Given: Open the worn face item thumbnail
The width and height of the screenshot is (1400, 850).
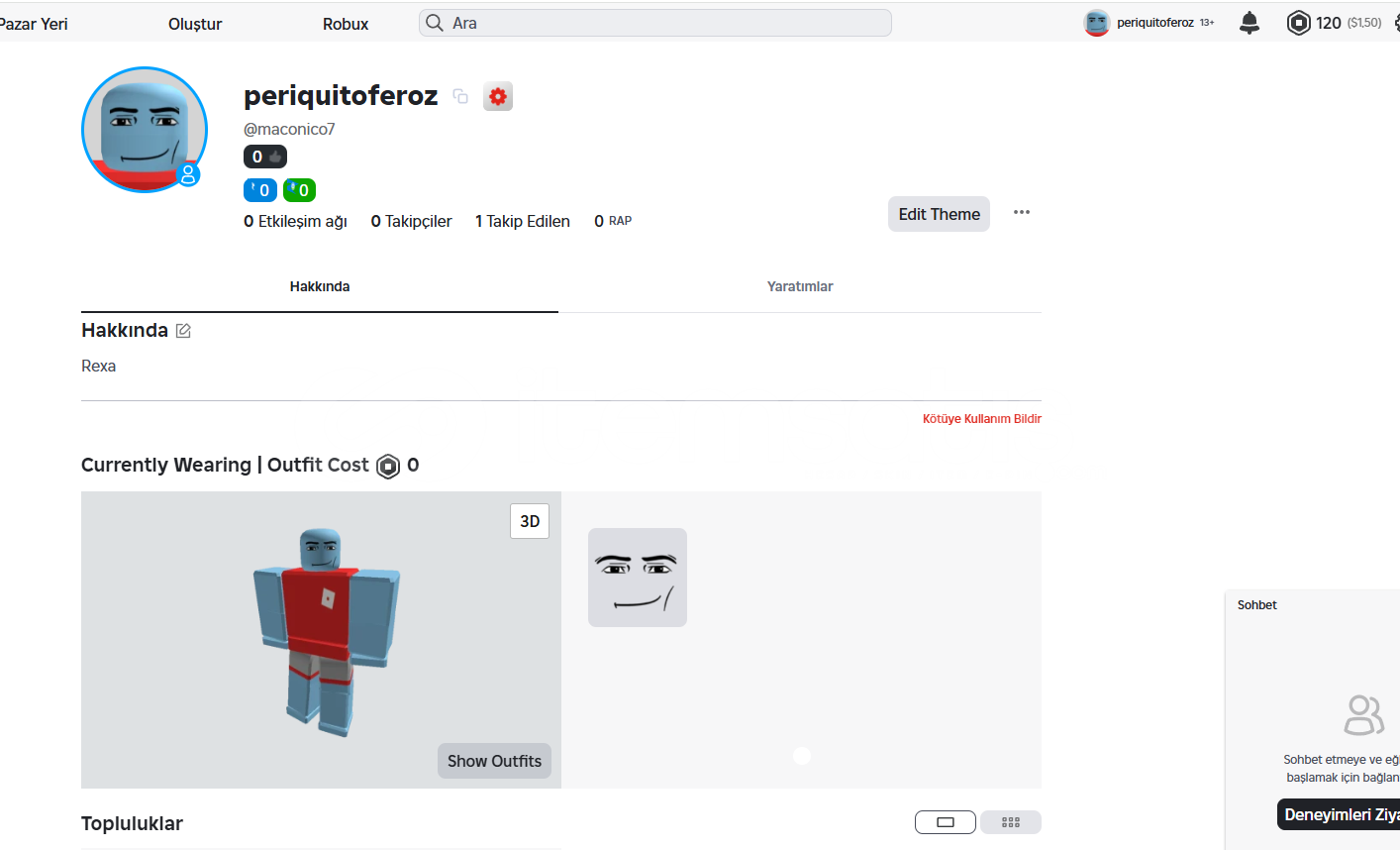Looking at the screenshot, I should [x=638, y=578].
